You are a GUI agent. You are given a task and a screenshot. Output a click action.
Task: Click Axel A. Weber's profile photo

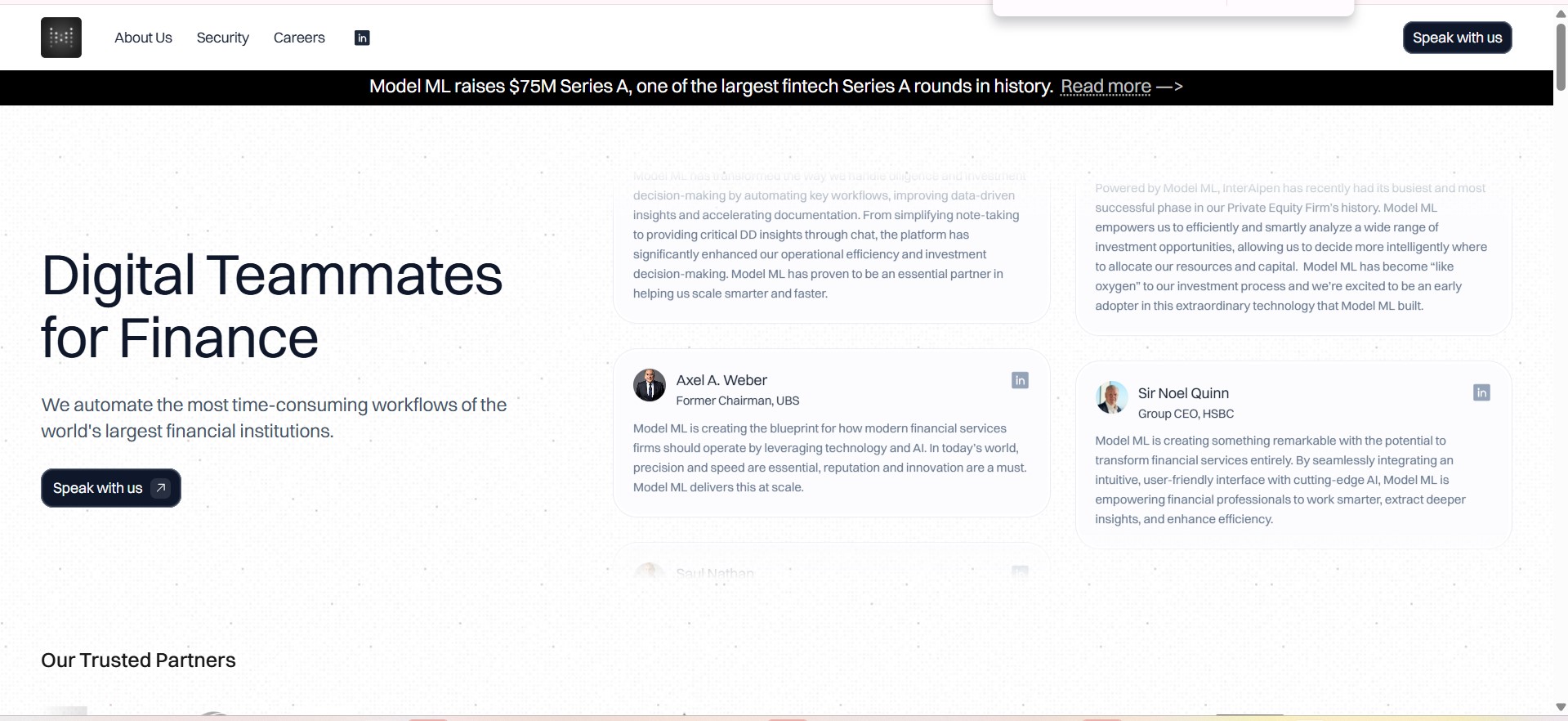[650, 385]
